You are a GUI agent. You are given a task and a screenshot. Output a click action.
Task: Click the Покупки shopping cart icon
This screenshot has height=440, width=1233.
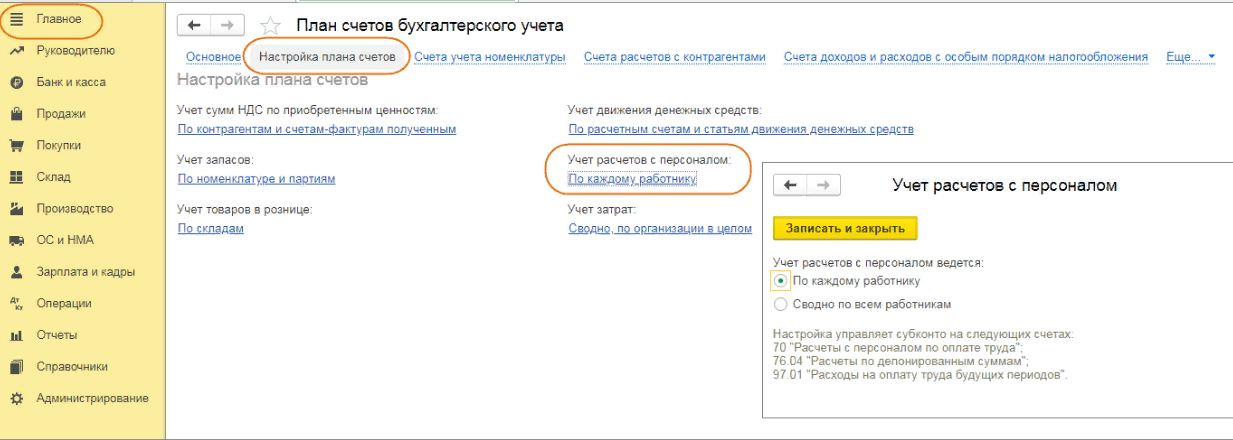point(16,145)
